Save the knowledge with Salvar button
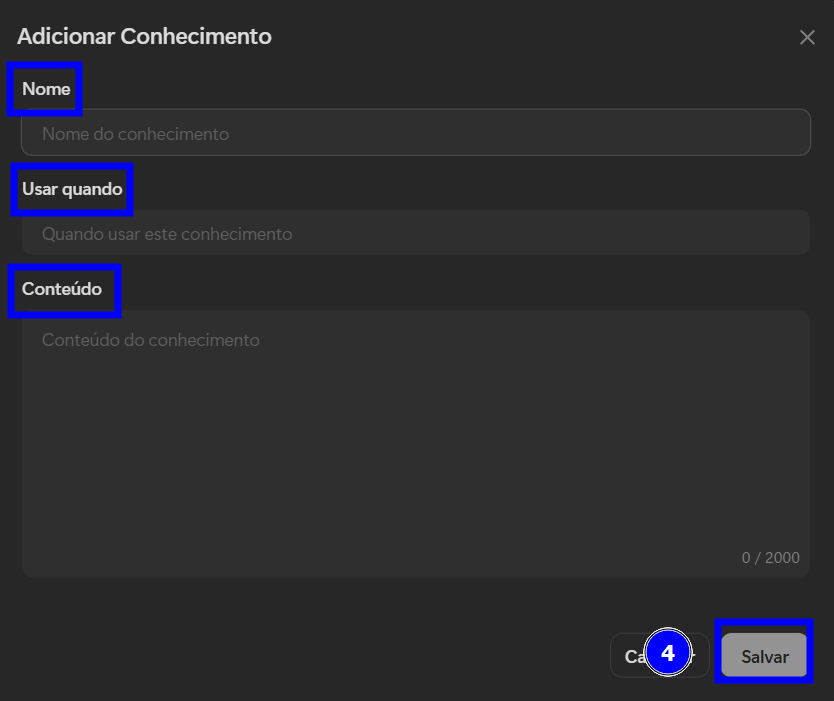This screenshot has width=834, height=701. point(764,655)
